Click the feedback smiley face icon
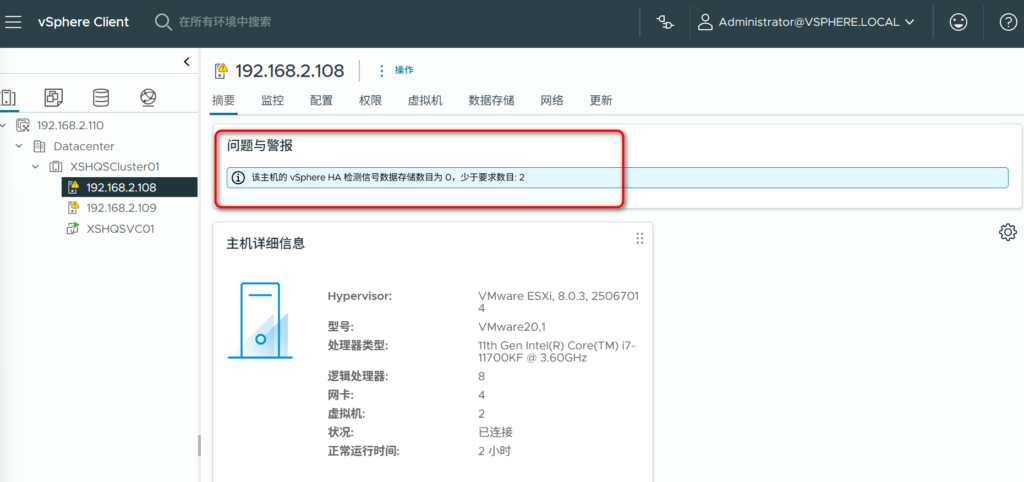 958,22
